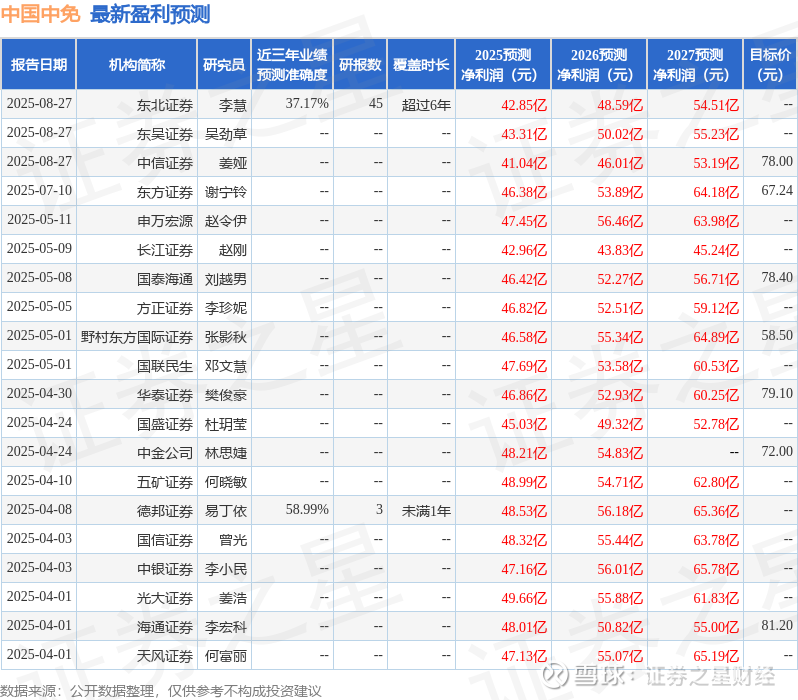
Task: Click the 机构简称 column header
Action: click(x=136, y=65)
